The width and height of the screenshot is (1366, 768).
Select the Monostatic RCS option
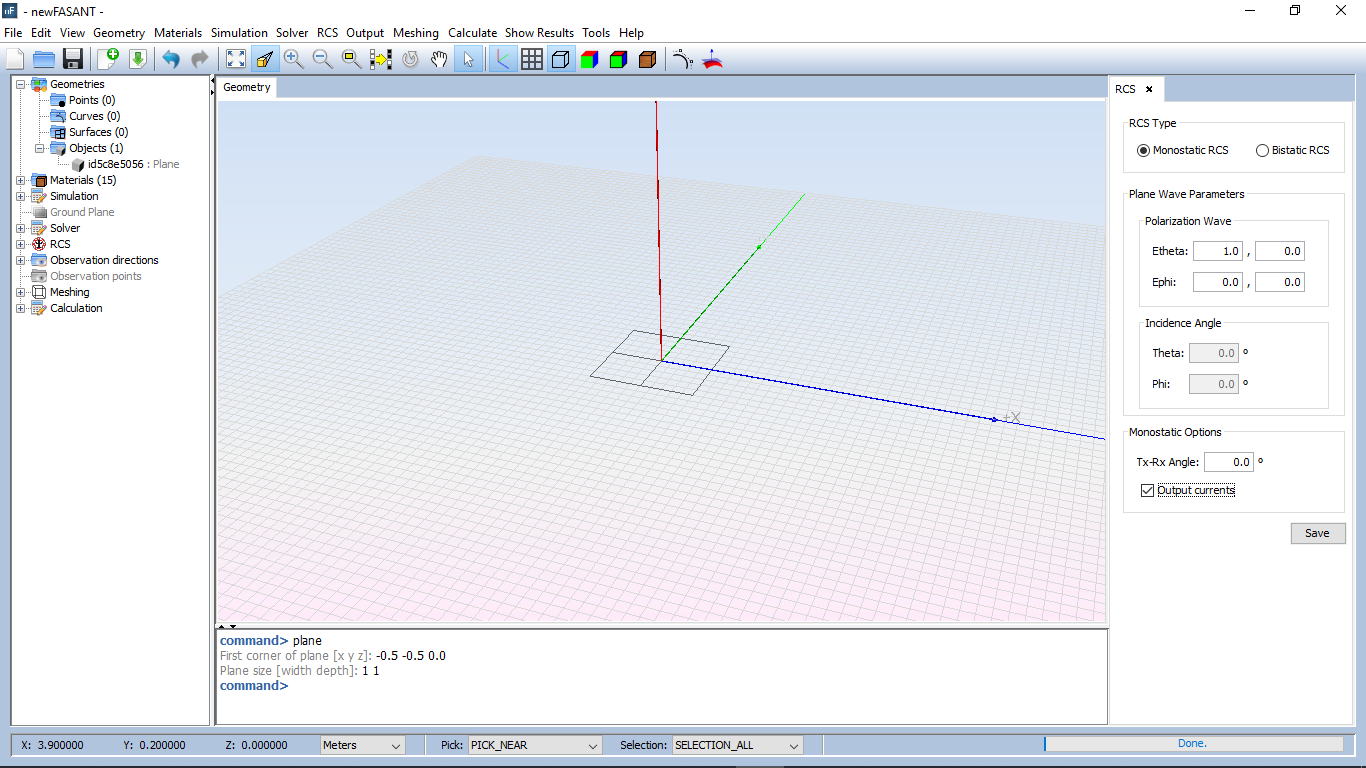click(1144, 150)
